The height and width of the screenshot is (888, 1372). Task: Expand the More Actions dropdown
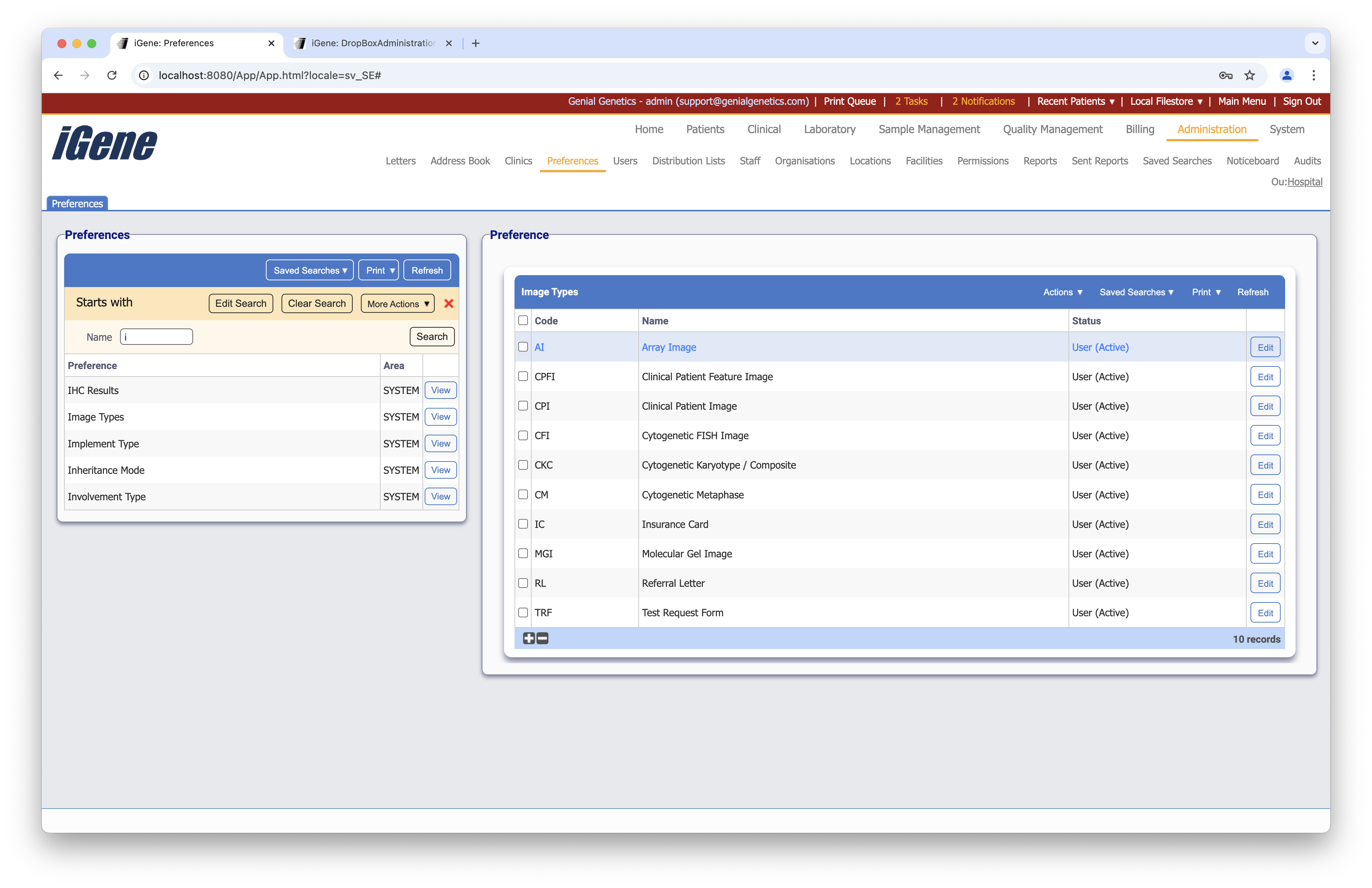click(398, 304)
